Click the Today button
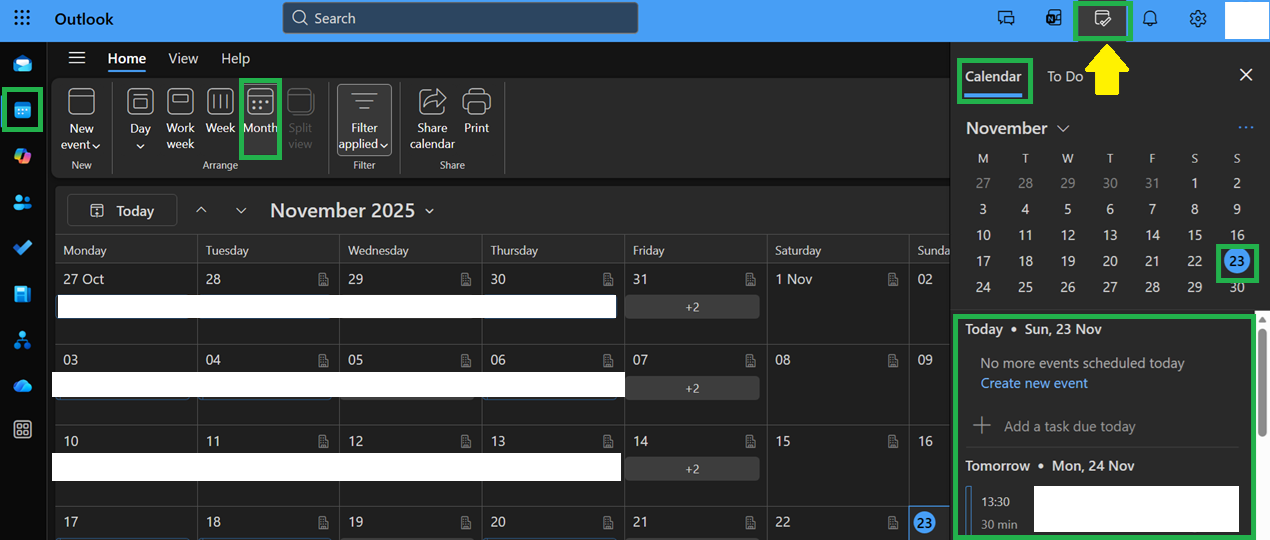This screenshot has width=1270, height=540. 122,210
